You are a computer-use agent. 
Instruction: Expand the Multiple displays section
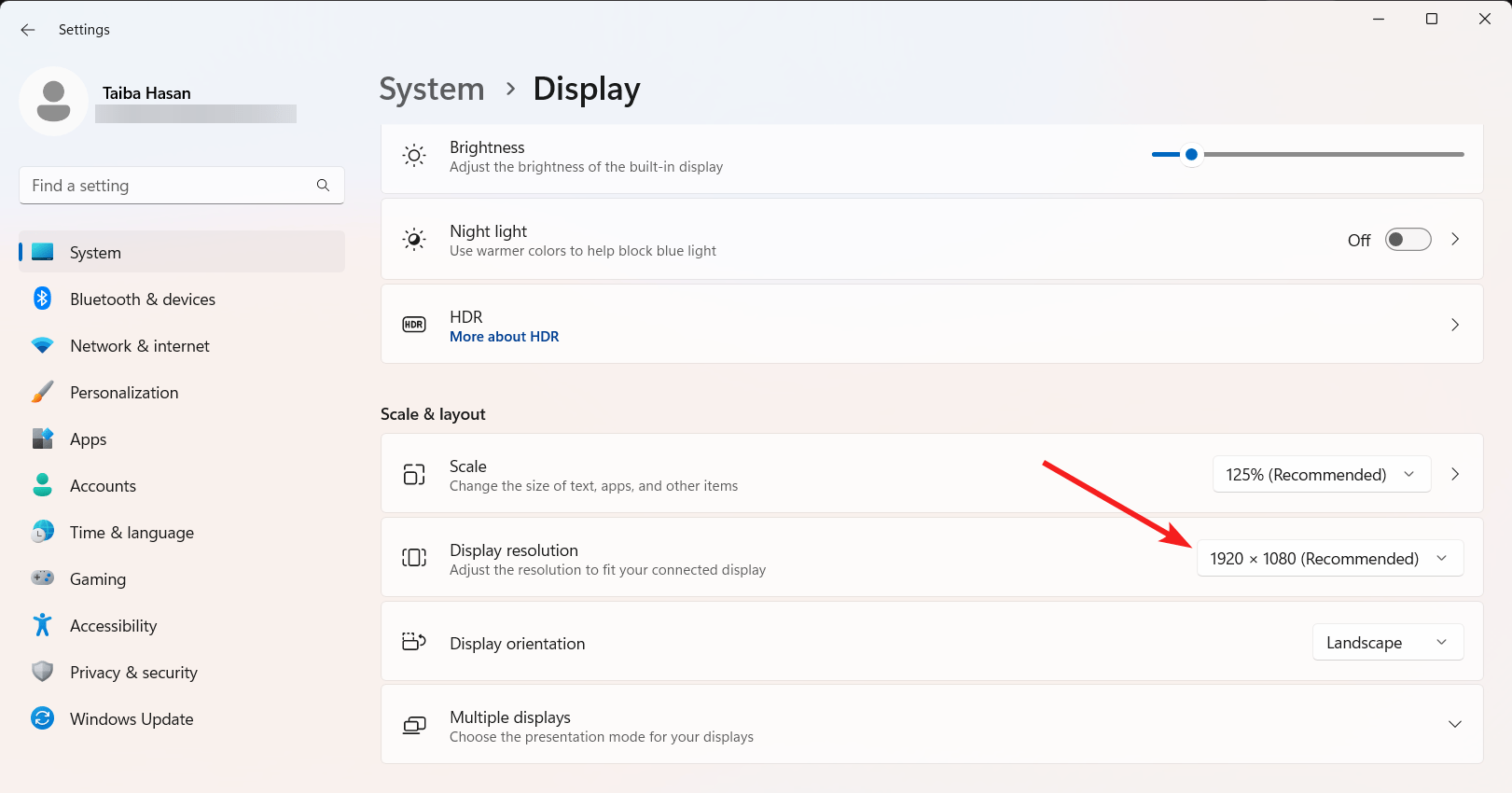coord(1454,725)
